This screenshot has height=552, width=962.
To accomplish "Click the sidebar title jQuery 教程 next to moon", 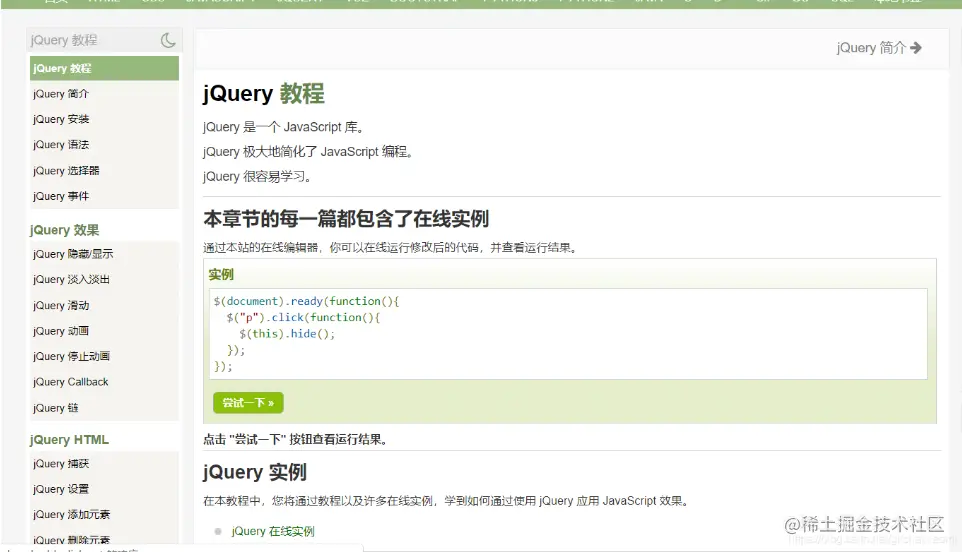I will click(x=64, y=40).
